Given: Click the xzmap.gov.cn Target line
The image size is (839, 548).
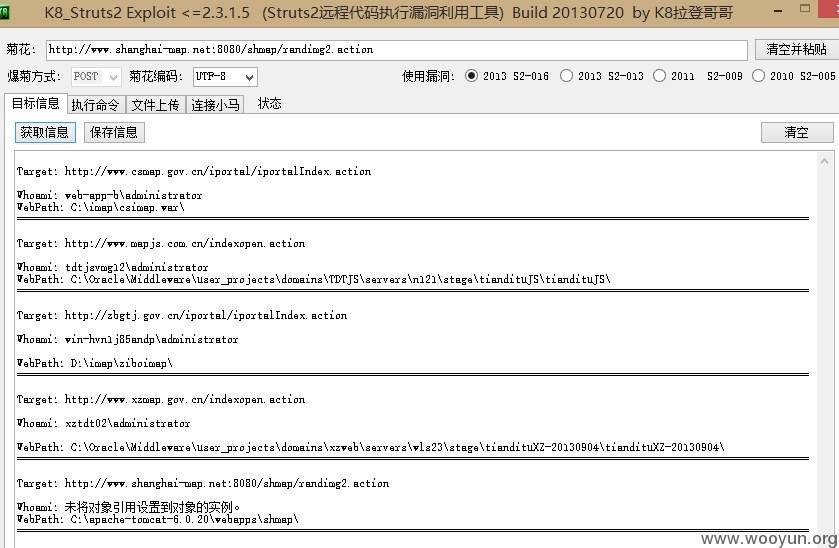Looking at the screenshot, I should tap(161, 399).
